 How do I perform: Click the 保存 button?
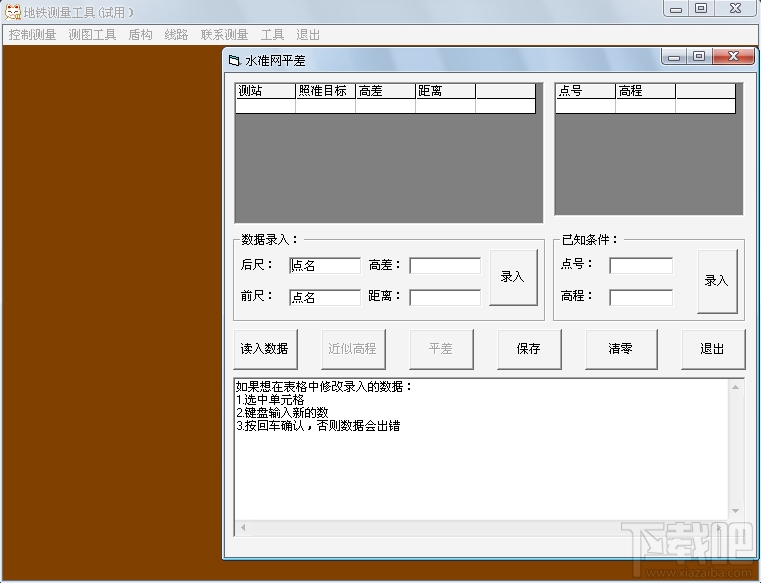coord(529,349)
